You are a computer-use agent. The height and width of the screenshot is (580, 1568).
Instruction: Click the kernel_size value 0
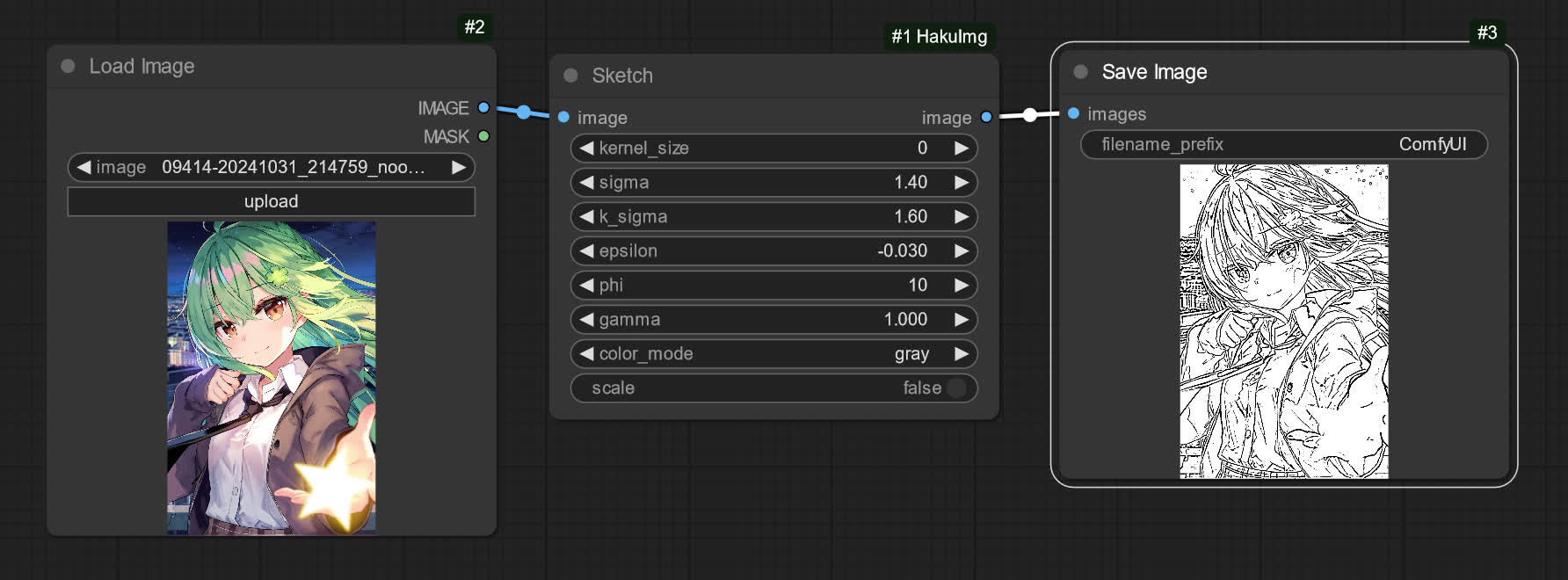(922, 148)
